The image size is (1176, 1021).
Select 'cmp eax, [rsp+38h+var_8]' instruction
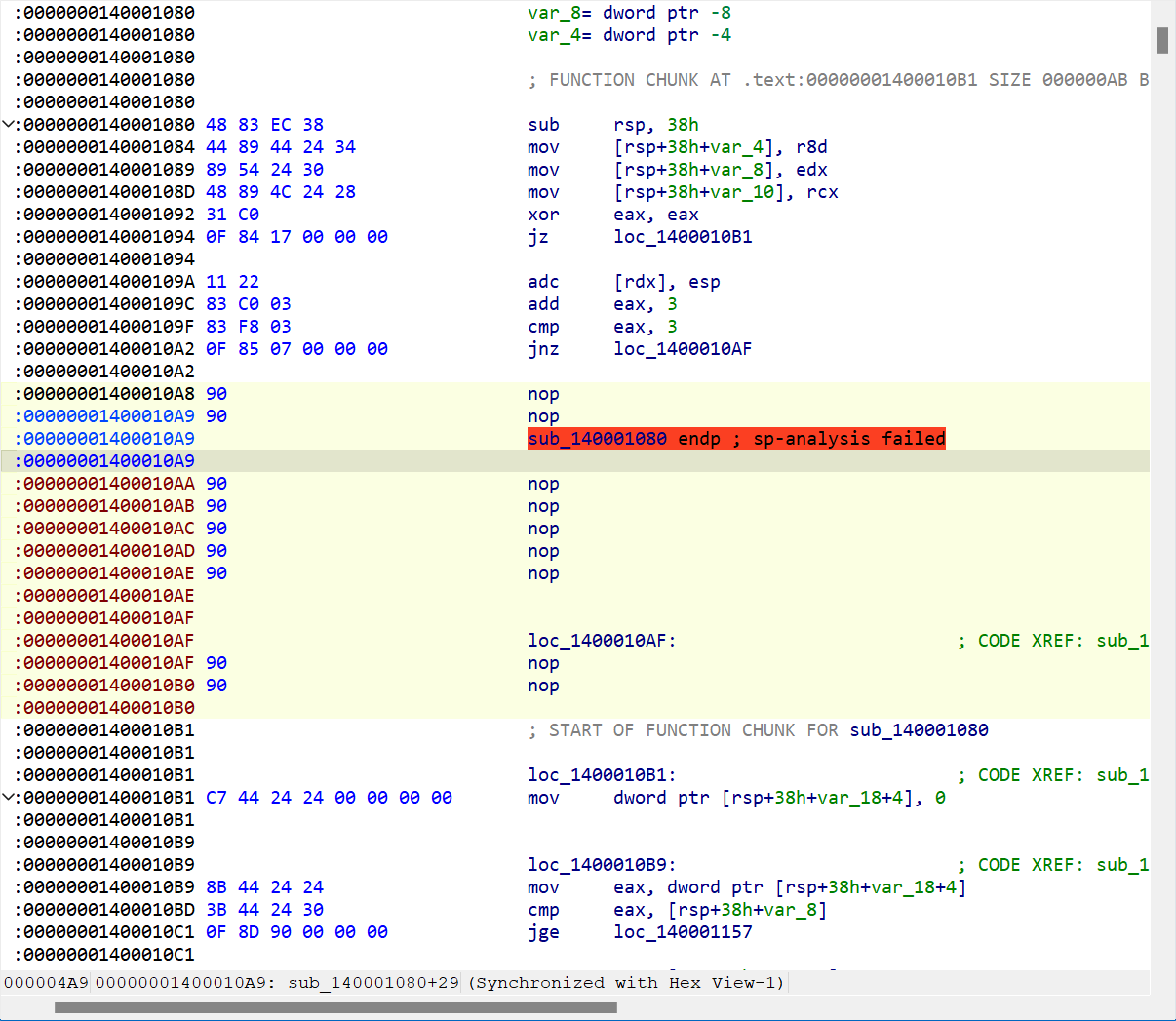click(678, 910)
